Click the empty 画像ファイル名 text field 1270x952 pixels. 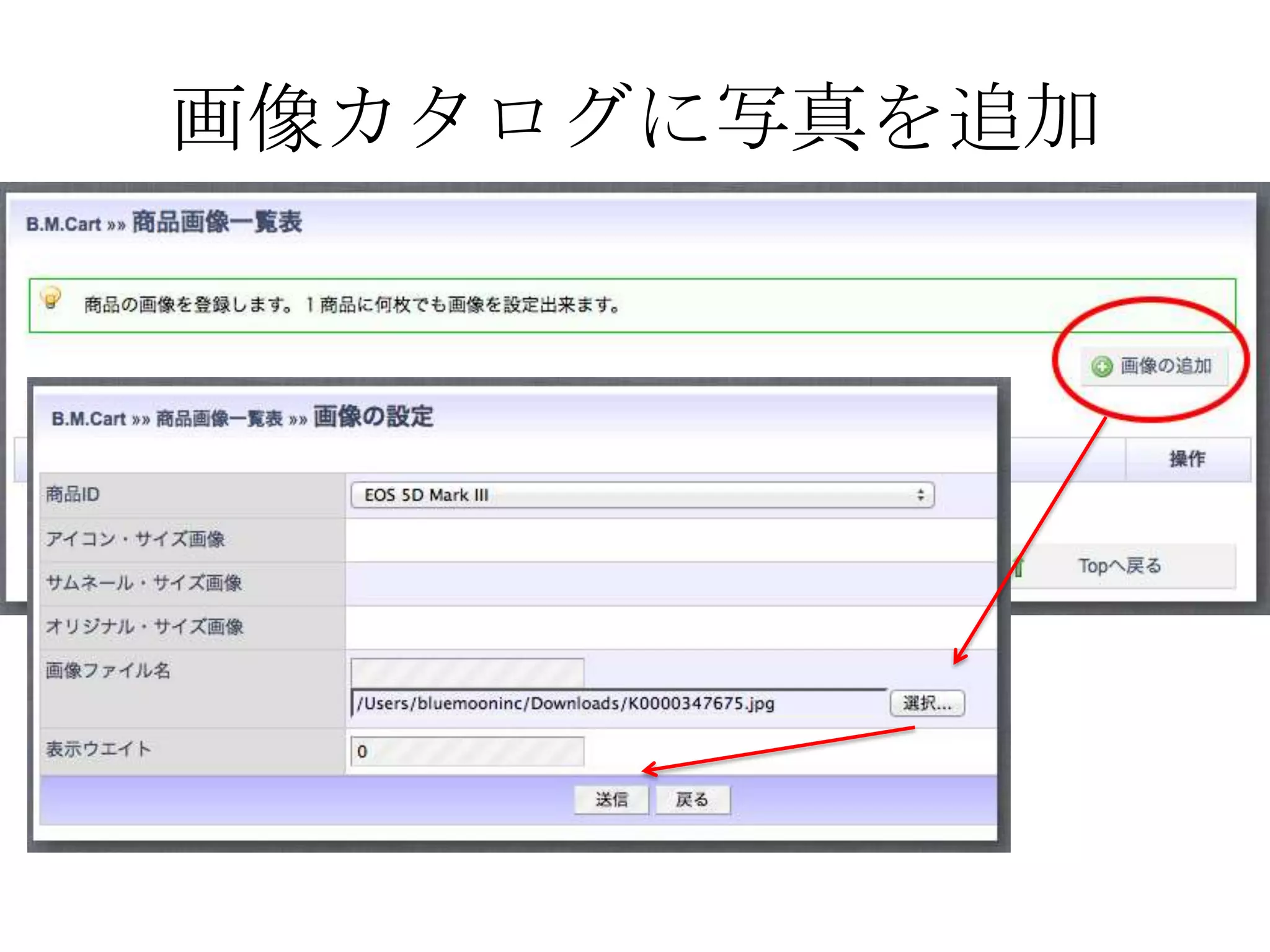[x=468, y=672]
